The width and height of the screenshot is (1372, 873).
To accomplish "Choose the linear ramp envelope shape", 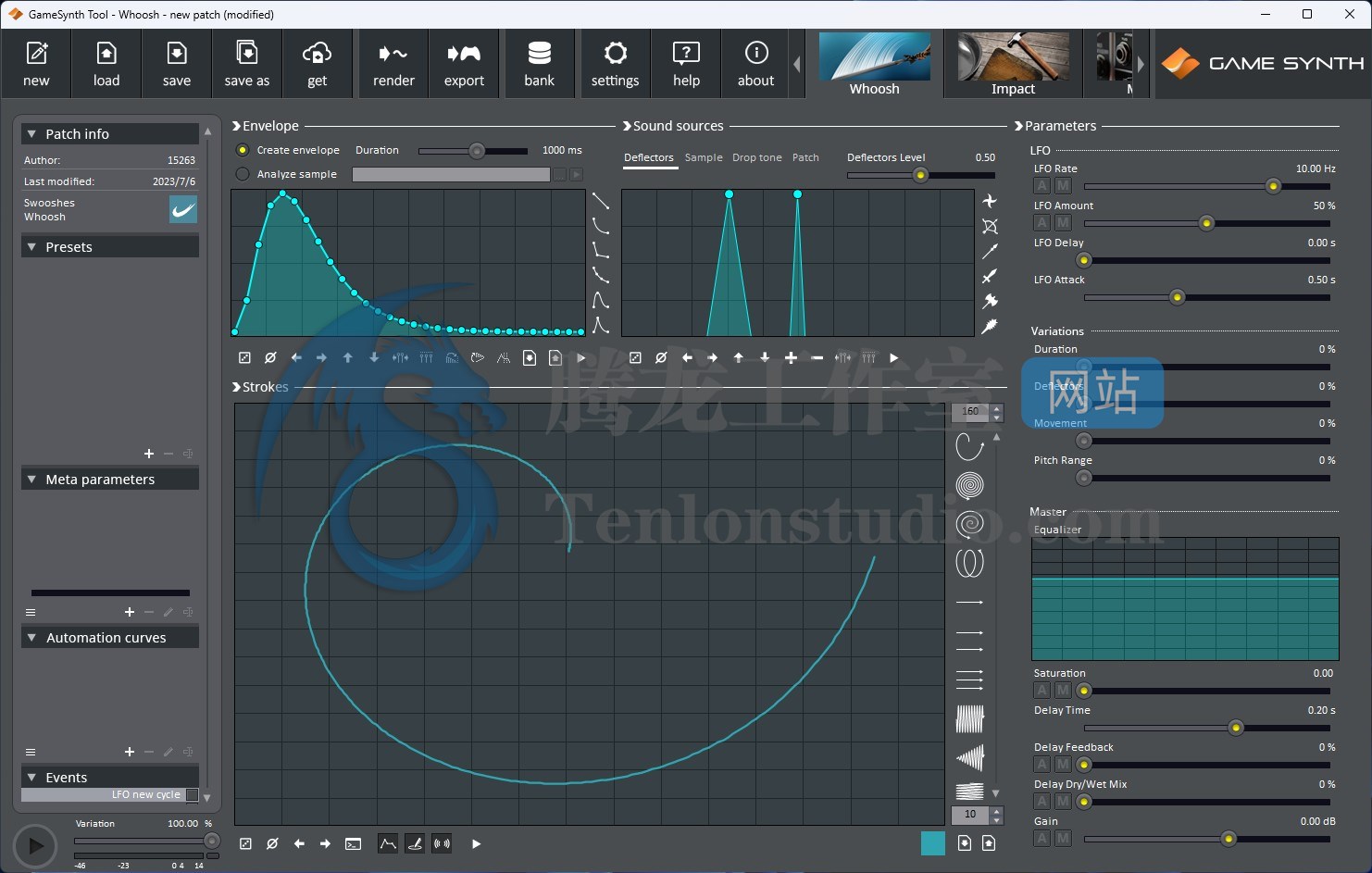I will tap(601, 201).
